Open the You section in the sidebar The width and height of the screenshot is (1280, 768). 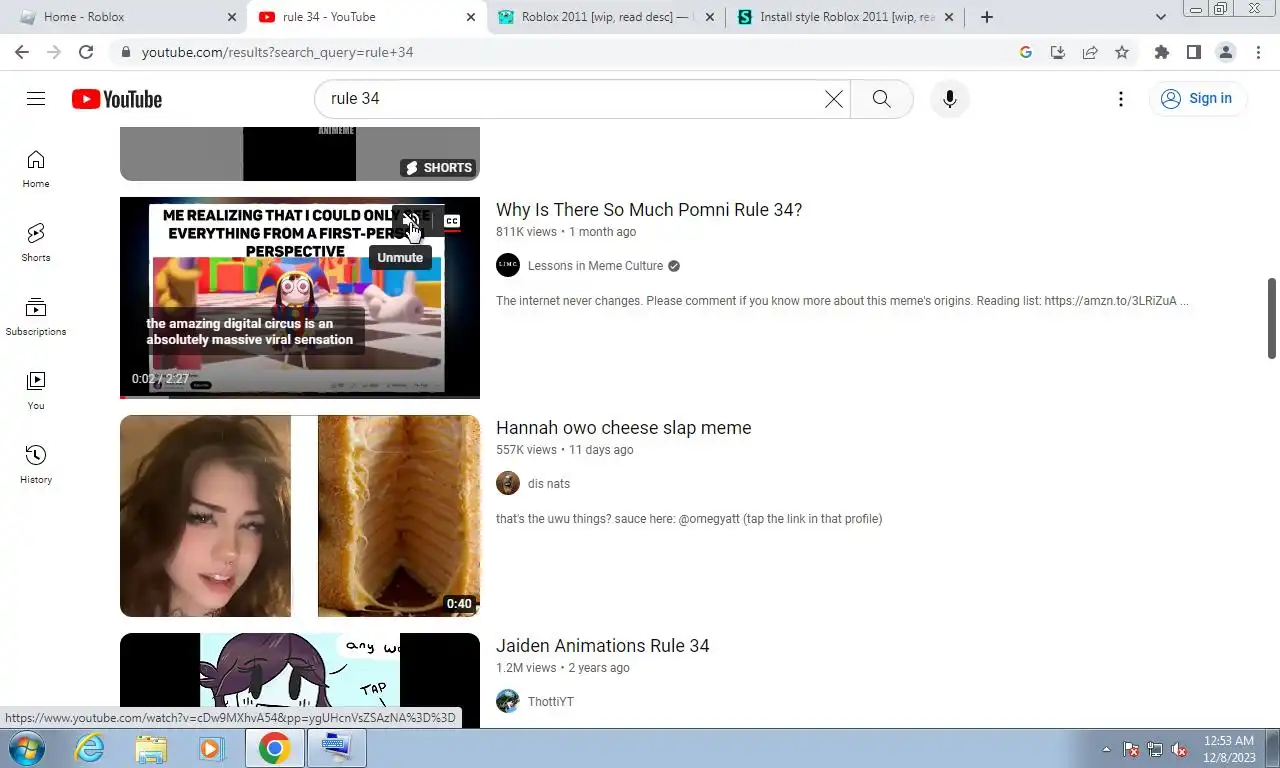(36, 391)
